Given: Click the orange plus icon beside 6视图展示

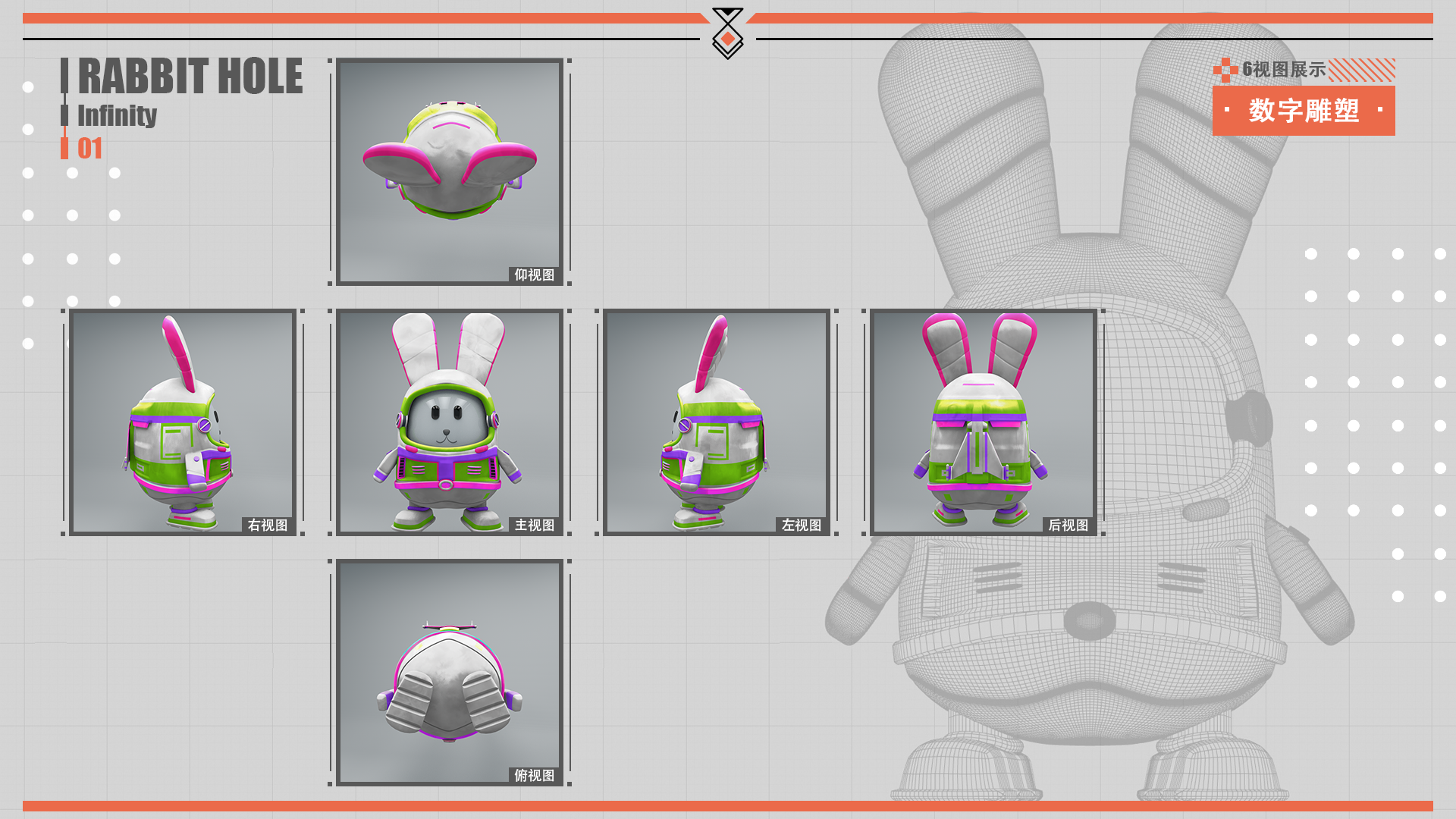Looking at the screenshot, I should coord(1225,70).
